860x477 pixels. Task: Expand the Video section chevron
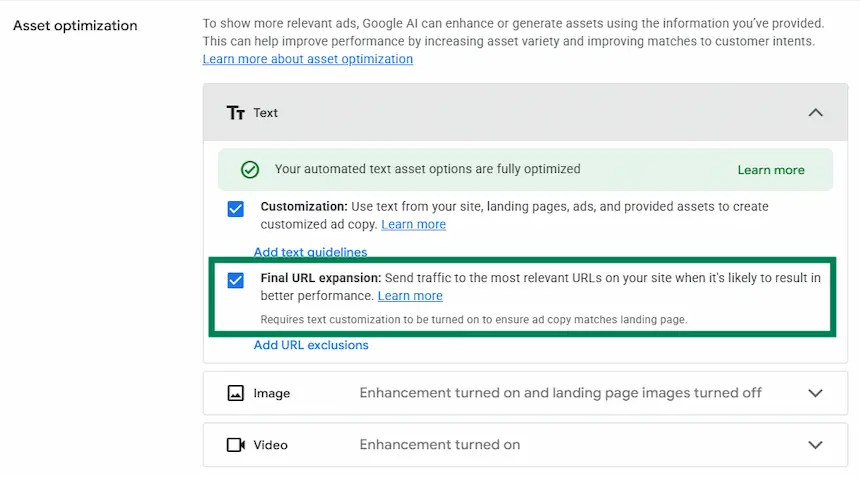(815, 445)
